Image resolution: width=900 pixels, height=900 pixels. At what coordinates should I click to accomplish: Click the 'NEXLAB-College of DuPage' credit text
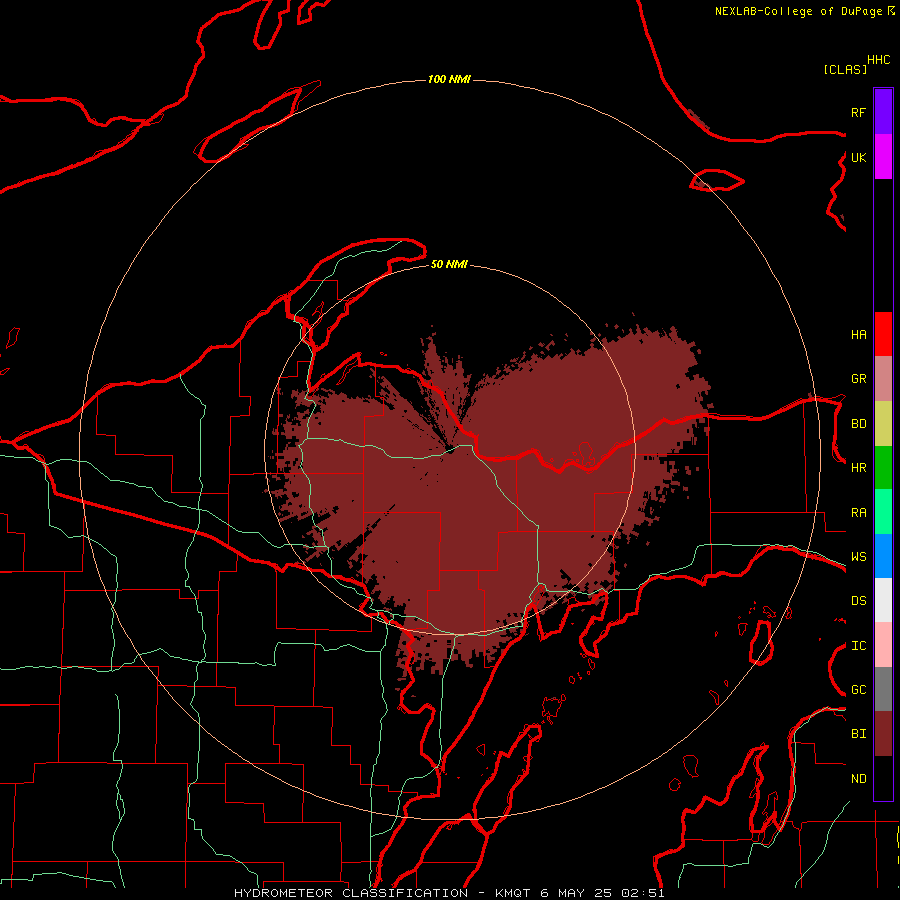coord(798,11)
